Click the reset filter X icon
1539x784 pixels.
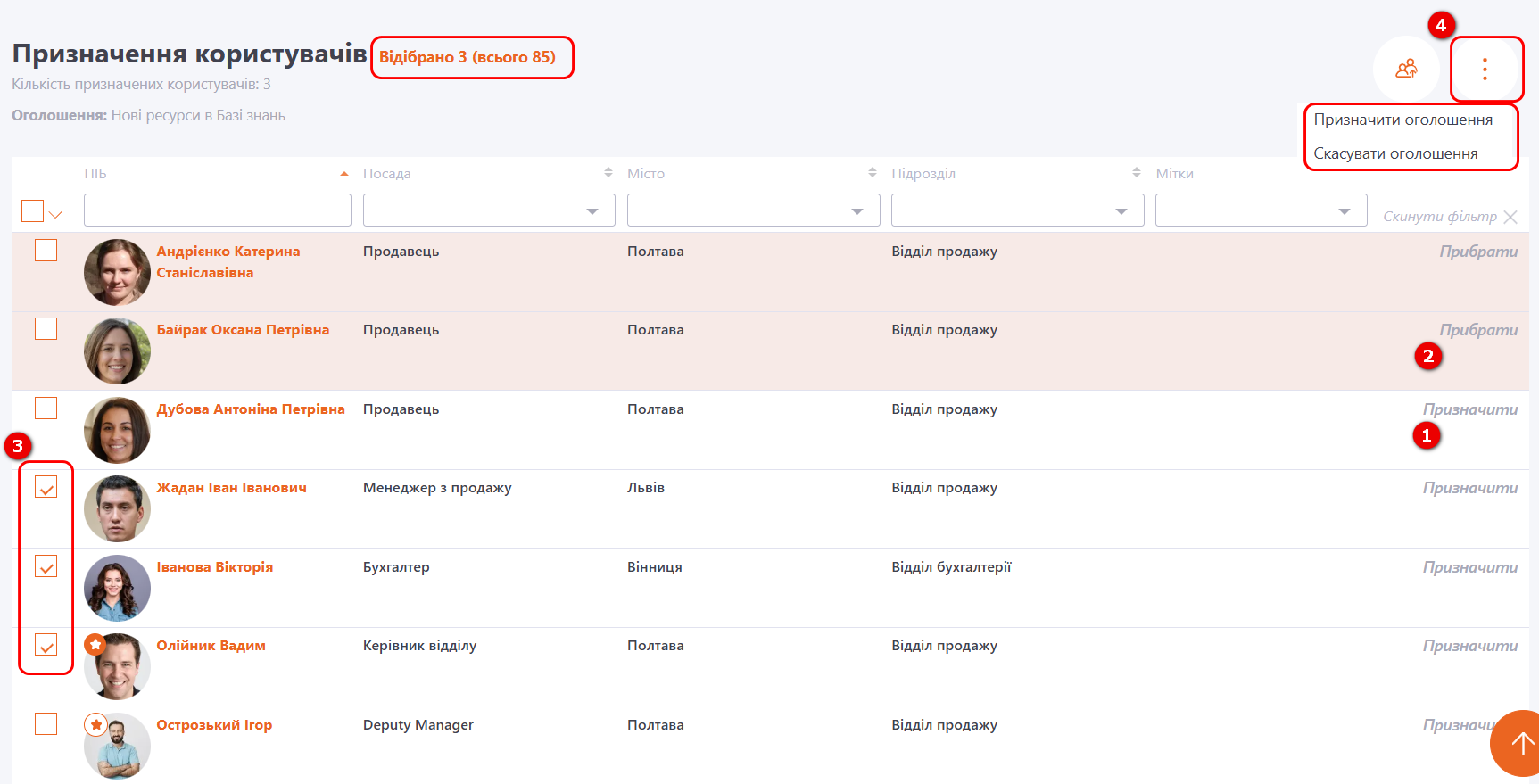click(1510, 217)
